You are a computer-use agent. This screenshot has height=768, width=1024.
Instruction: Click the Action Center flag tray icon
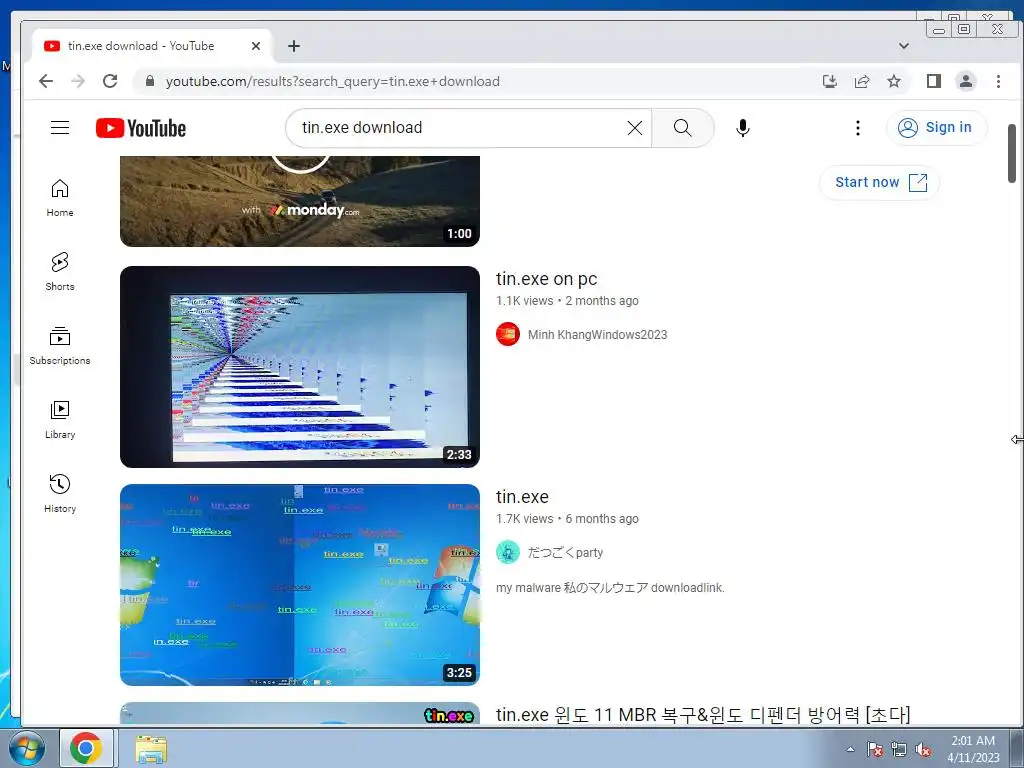point(875,749)
